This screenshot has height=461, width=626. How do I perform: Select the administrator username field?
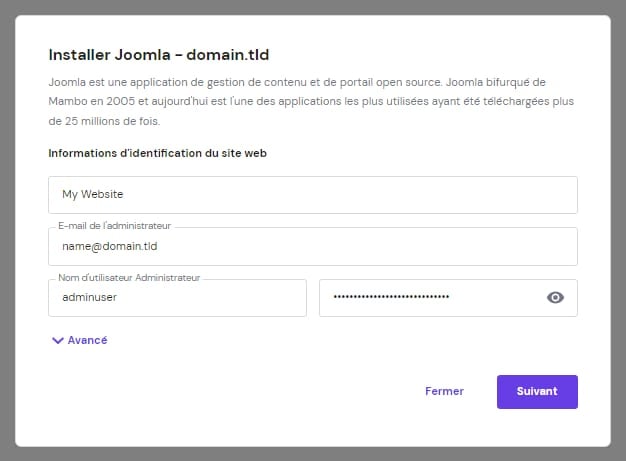coord(177,297)
